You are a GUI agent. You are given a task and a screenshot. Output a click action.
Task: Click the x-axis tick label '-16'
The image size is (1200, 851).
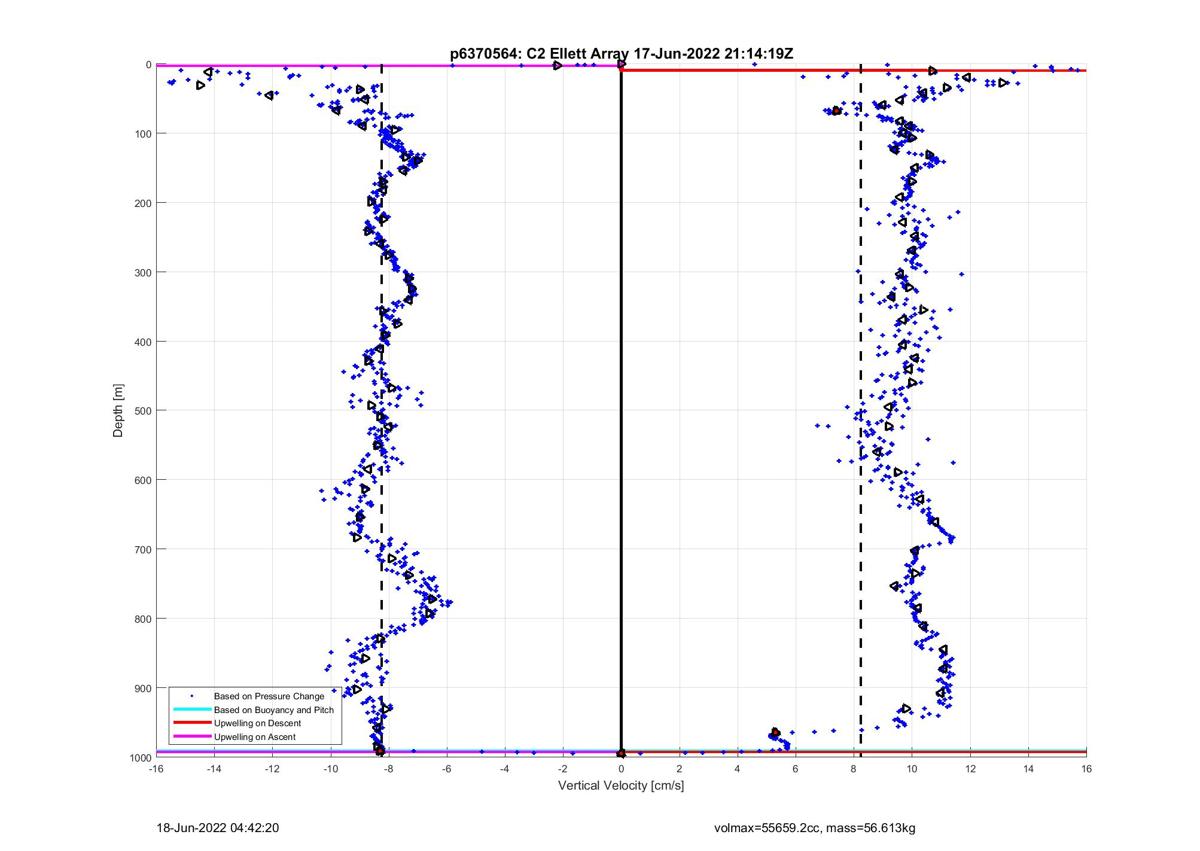pos(156,769)
